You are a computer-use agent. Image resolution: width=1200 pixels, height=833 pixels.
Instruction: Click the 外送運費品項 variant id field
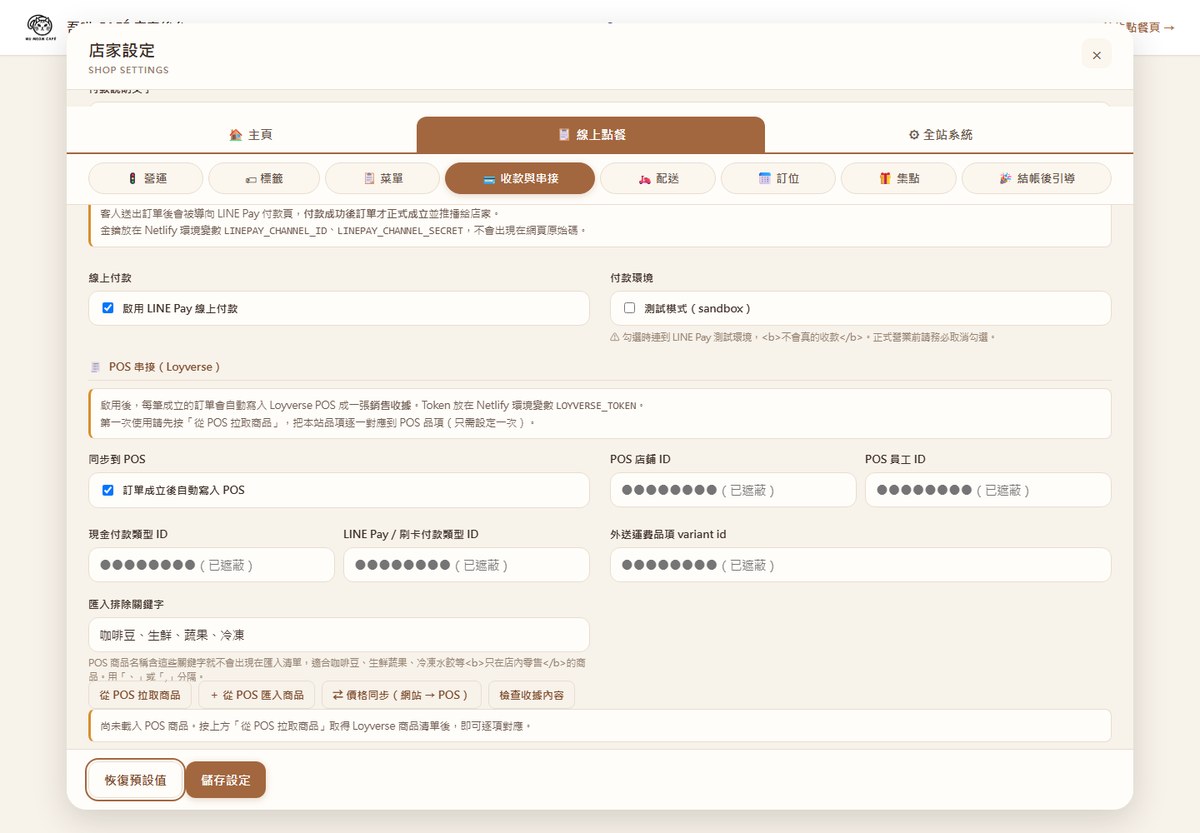[861, 565]
